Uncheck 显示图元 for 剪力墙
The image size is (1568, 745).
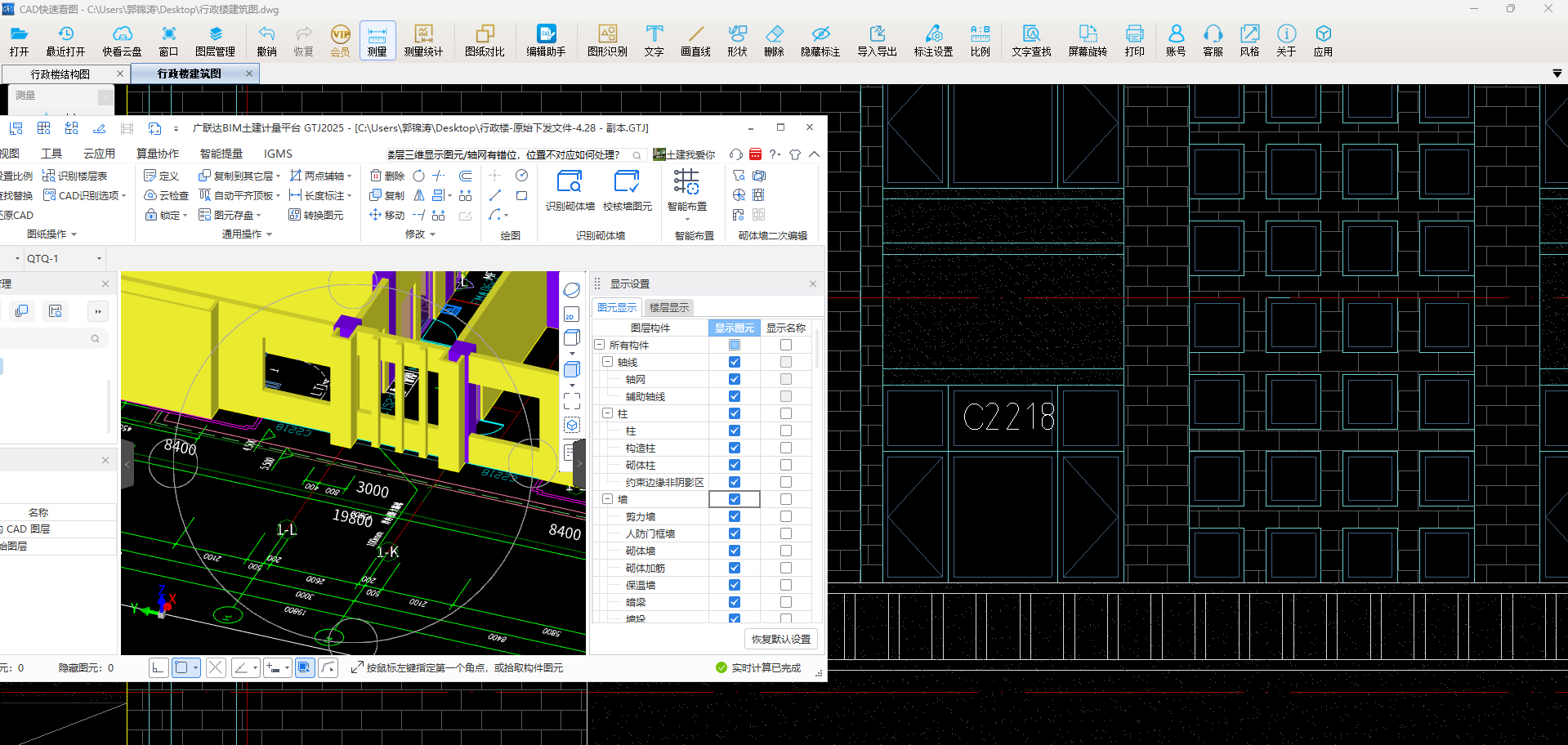734,517
